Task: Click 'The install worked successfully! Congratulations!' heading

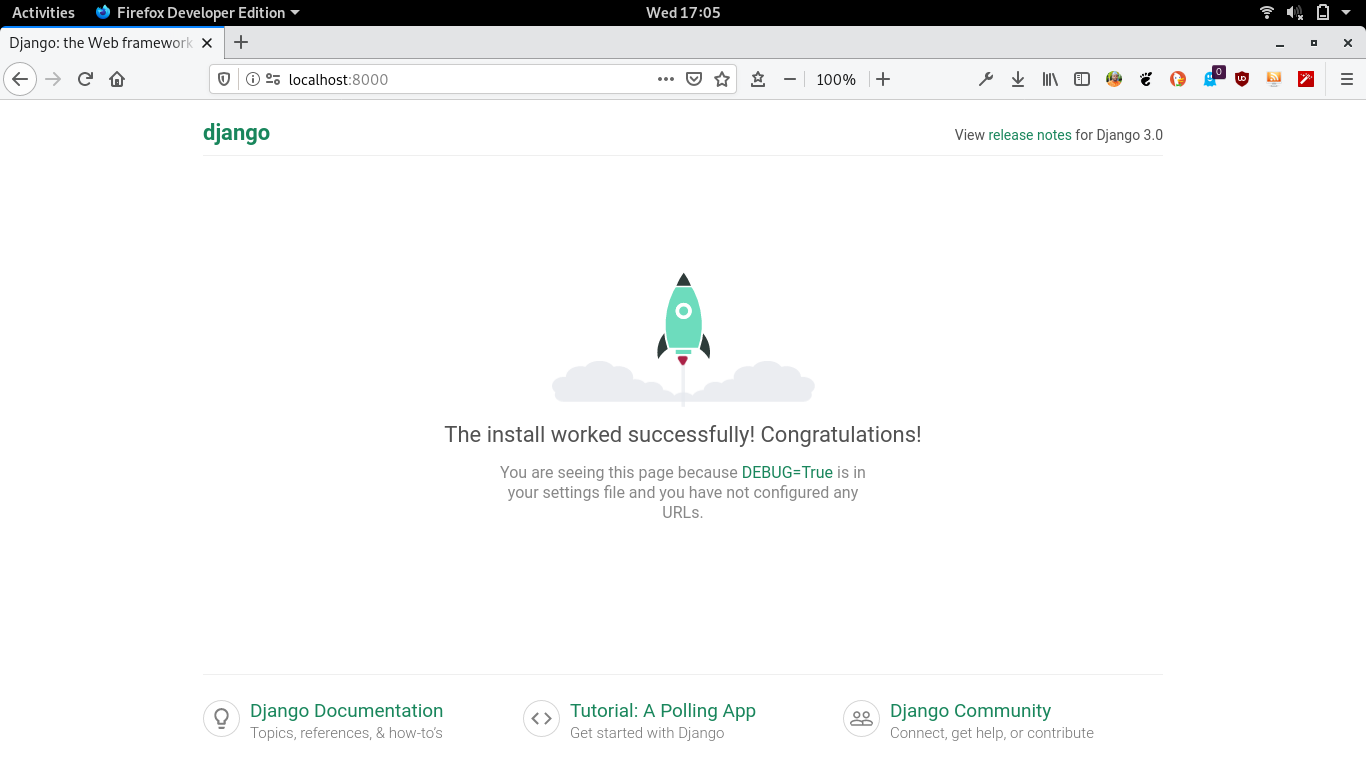Action: pos(683,434)
